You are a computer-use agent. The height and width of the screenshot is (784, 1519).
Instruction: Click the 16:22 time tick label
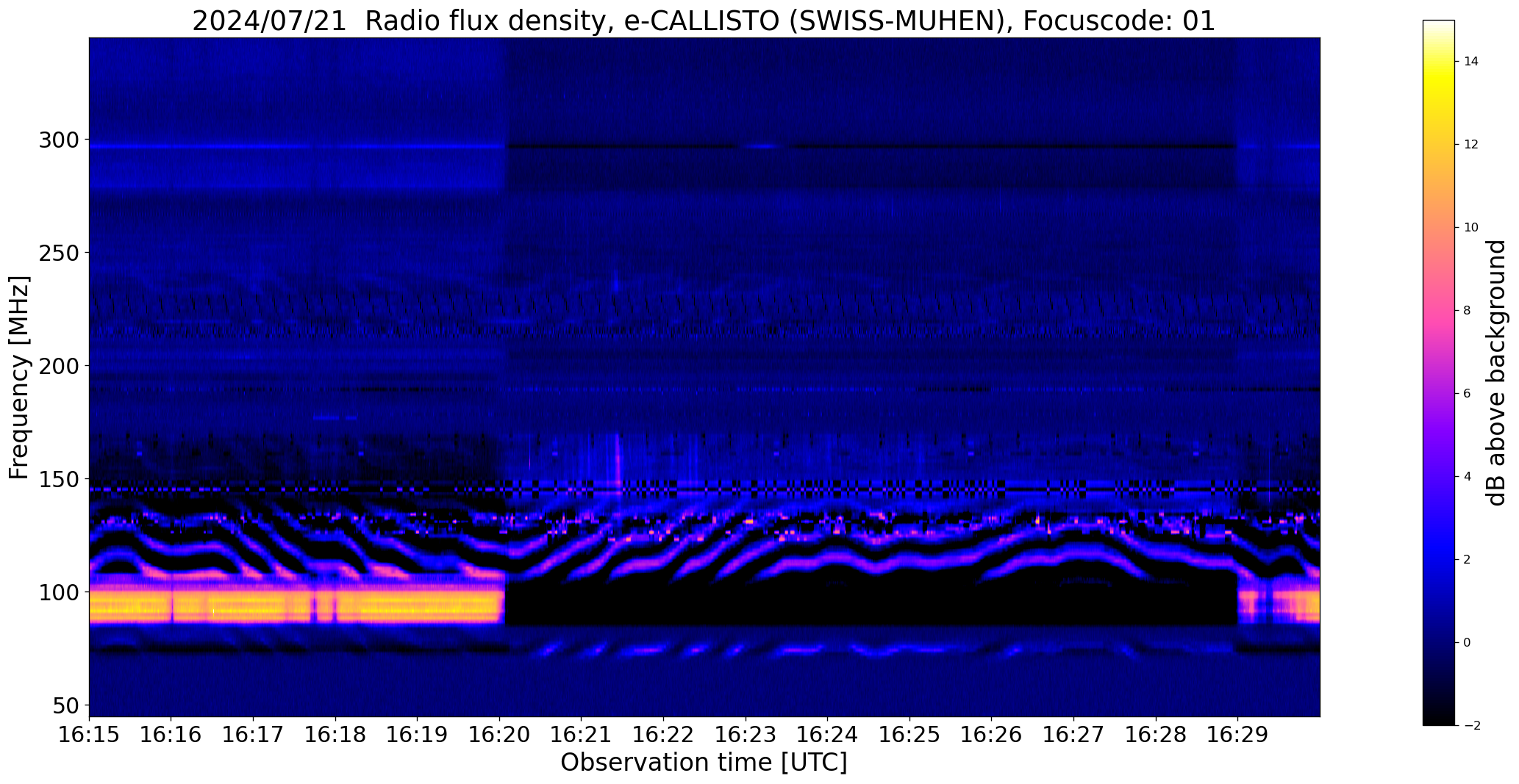pos(663,735)
